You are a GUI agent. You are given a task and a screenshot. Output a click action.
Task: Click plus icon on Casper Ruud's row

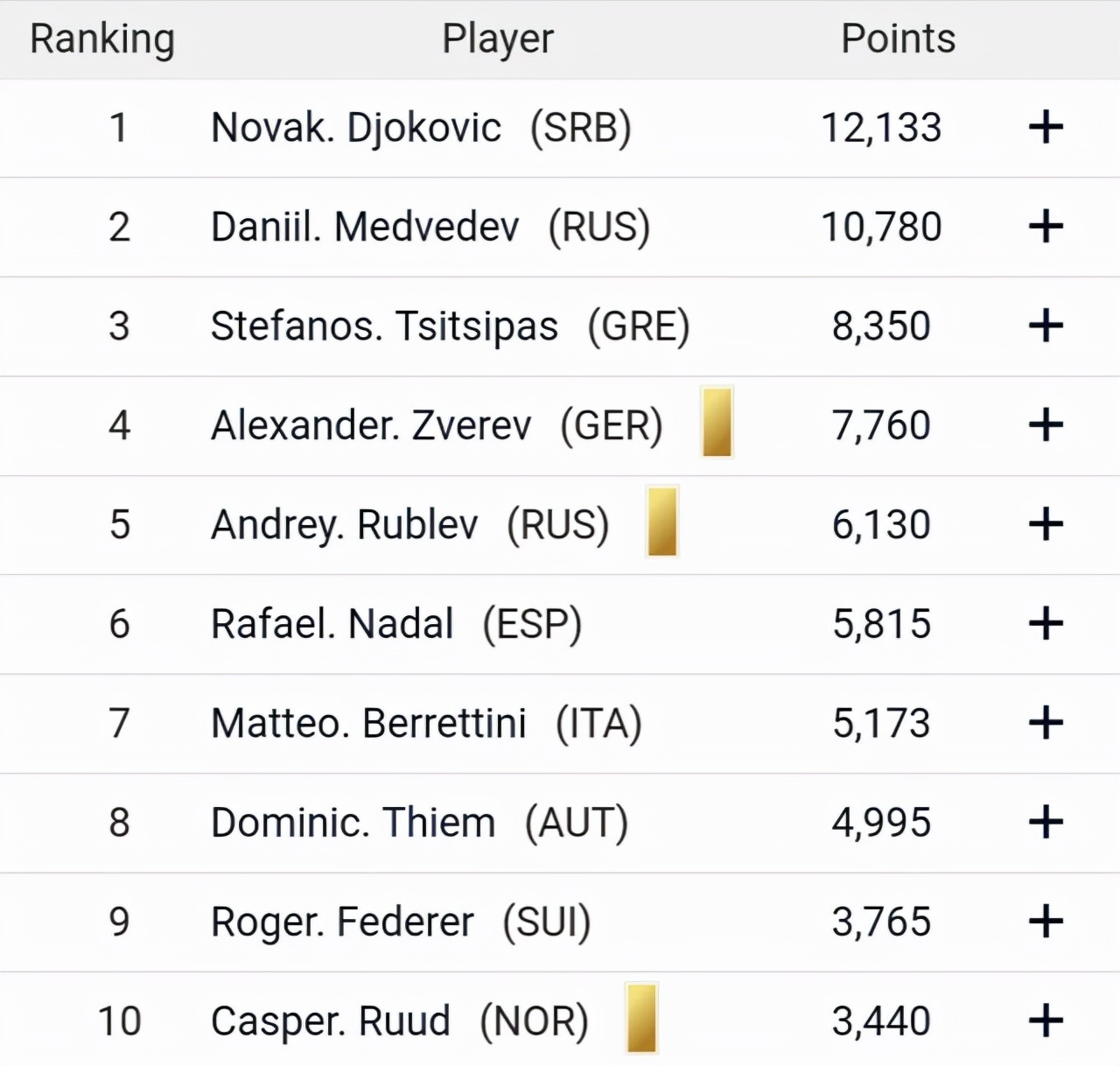pyautogui.click(x=1046, y=1020)
